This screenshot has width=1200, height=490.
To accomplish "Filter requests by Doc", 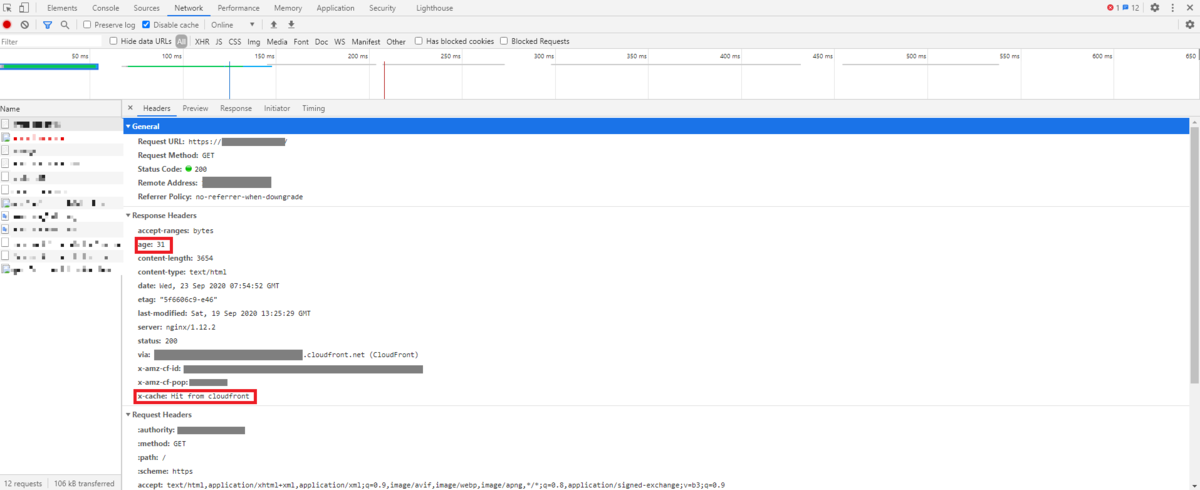I will 321,41.
